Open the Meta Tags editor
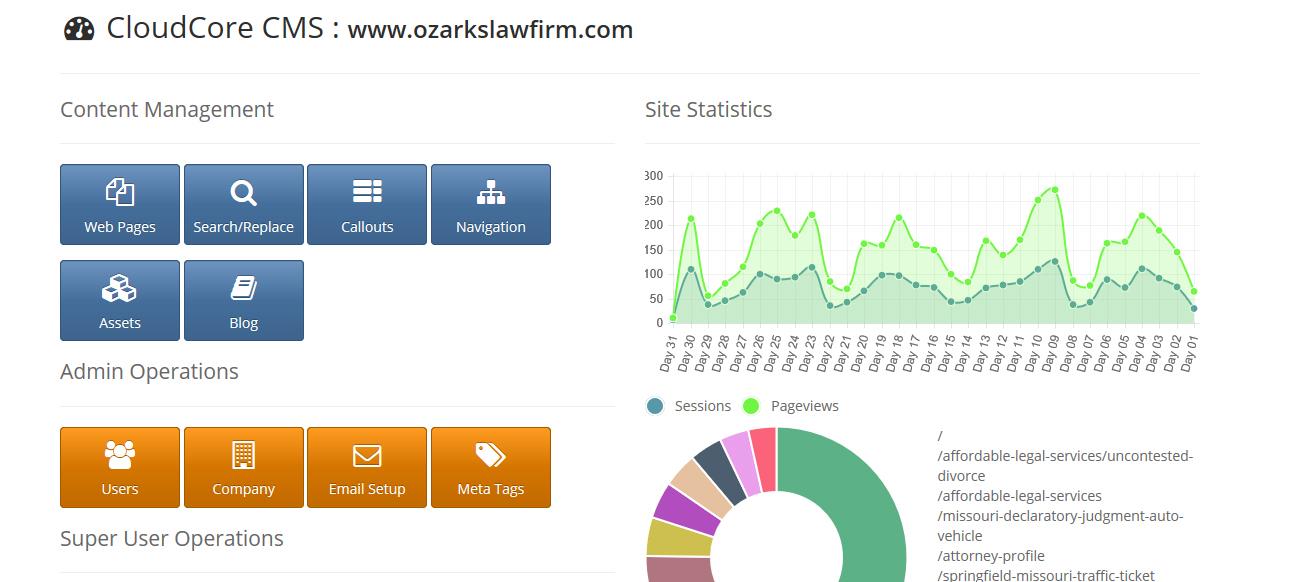Image resolution: width=1293 pixels, height=582 pixels. point(490,468)
